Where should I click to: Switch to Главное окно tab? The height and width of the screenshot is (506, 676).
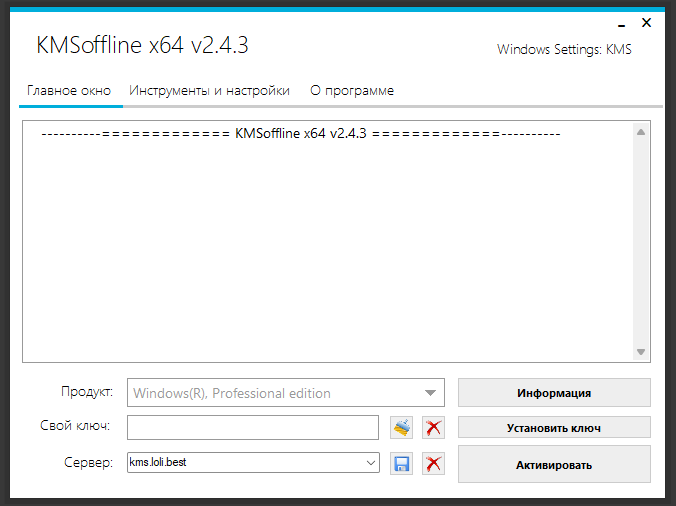(69, 90)
